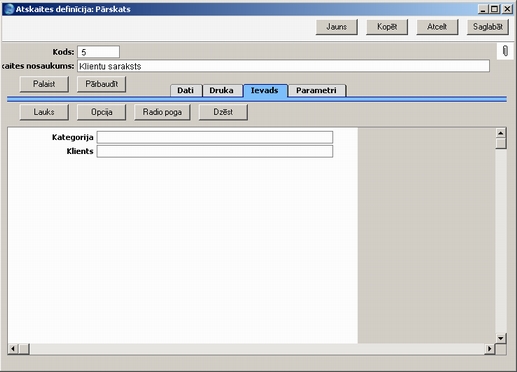Image resolution: width=517 pixels, height=372 pixels.
Task: Focus the report name field Klientu saraksts
Action: [x=283, y=66]
